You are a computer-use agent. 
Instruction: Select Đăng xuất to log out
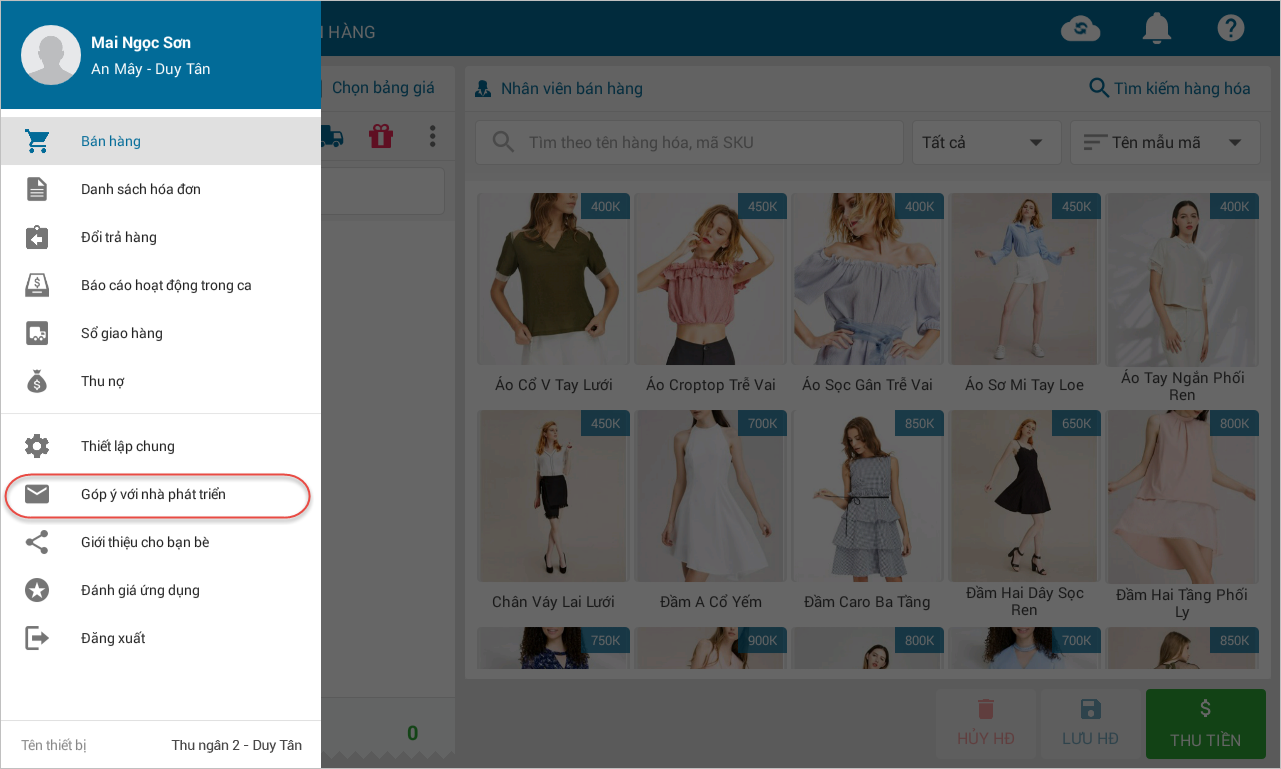point(161,638)
